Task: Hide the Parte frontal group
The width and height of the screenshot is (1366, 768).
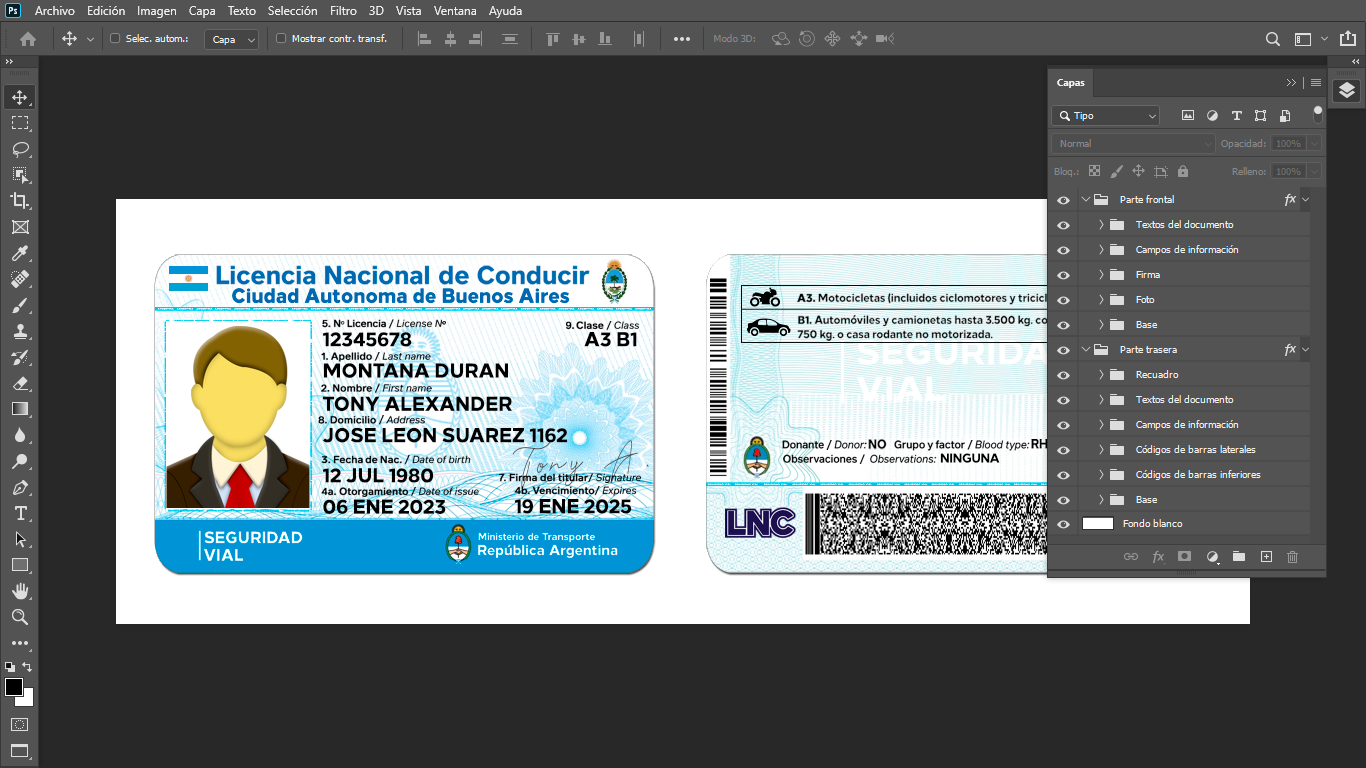Action: click(1063, 200)
